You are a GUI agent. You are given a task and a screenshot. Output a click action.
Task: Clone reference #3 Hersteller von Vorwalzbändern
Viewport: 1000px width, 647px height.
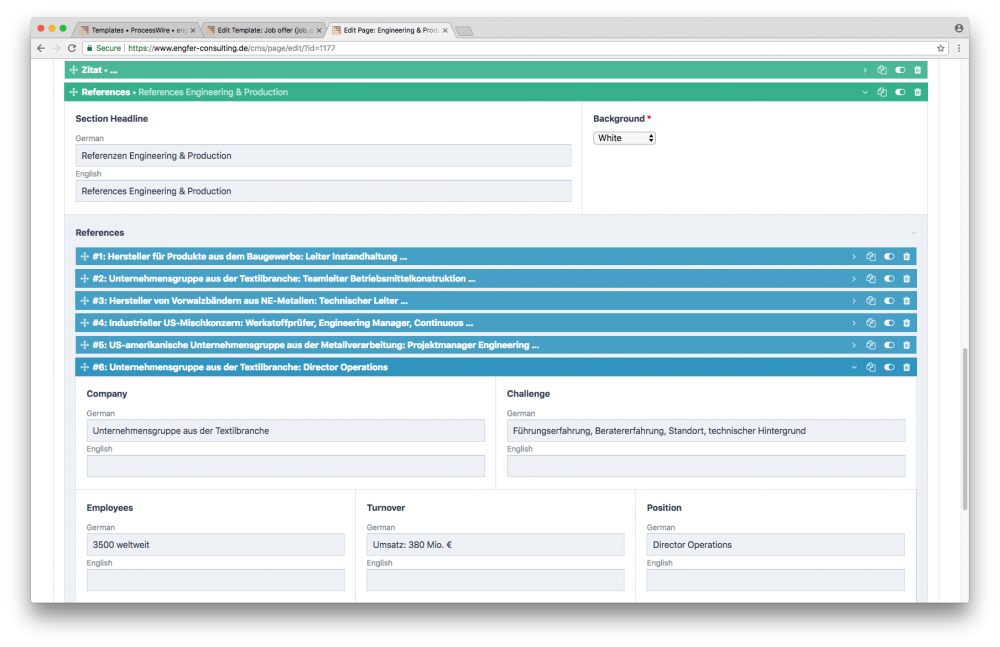click(x=871, y=301)
